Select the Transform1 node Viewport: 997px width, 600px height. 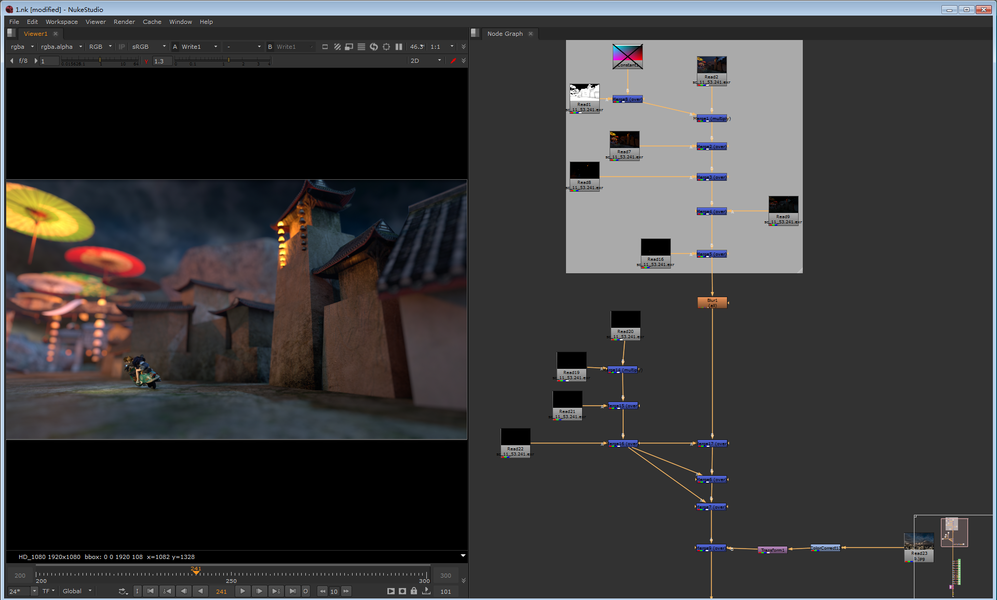(x=773, y=550)
